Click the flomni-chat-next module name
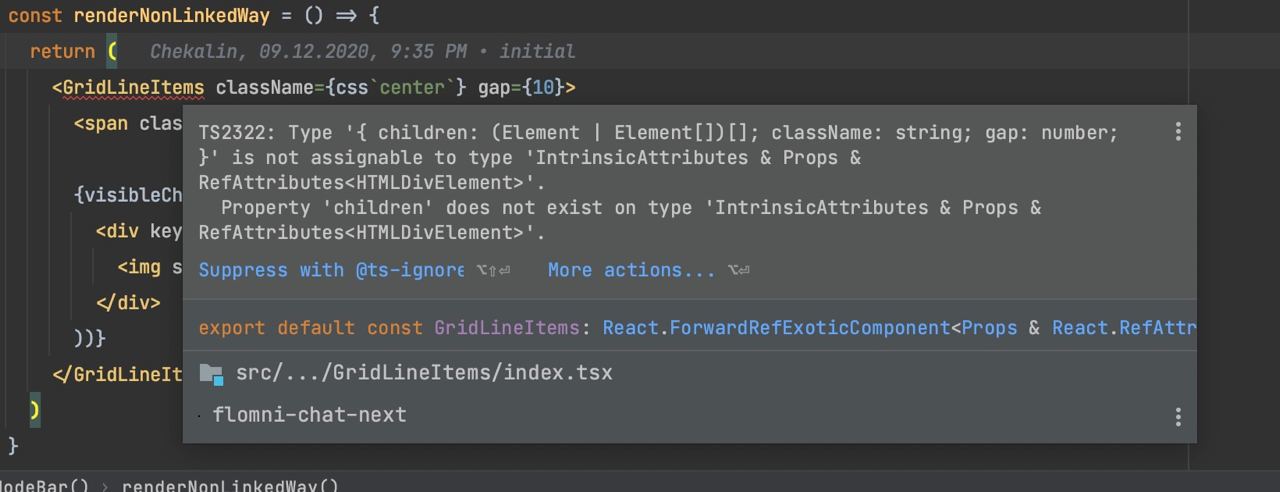 310,415
